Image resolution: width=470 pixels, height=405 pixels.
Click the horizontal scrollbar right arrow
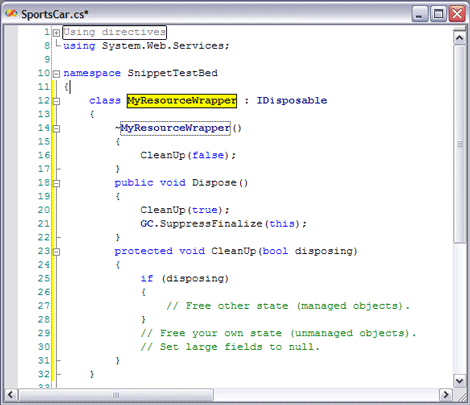tap(445, 395)
